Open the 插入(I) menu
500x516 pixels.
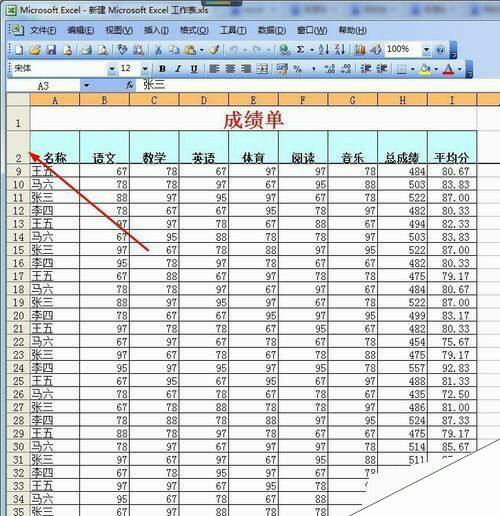(x=156, y=31)
